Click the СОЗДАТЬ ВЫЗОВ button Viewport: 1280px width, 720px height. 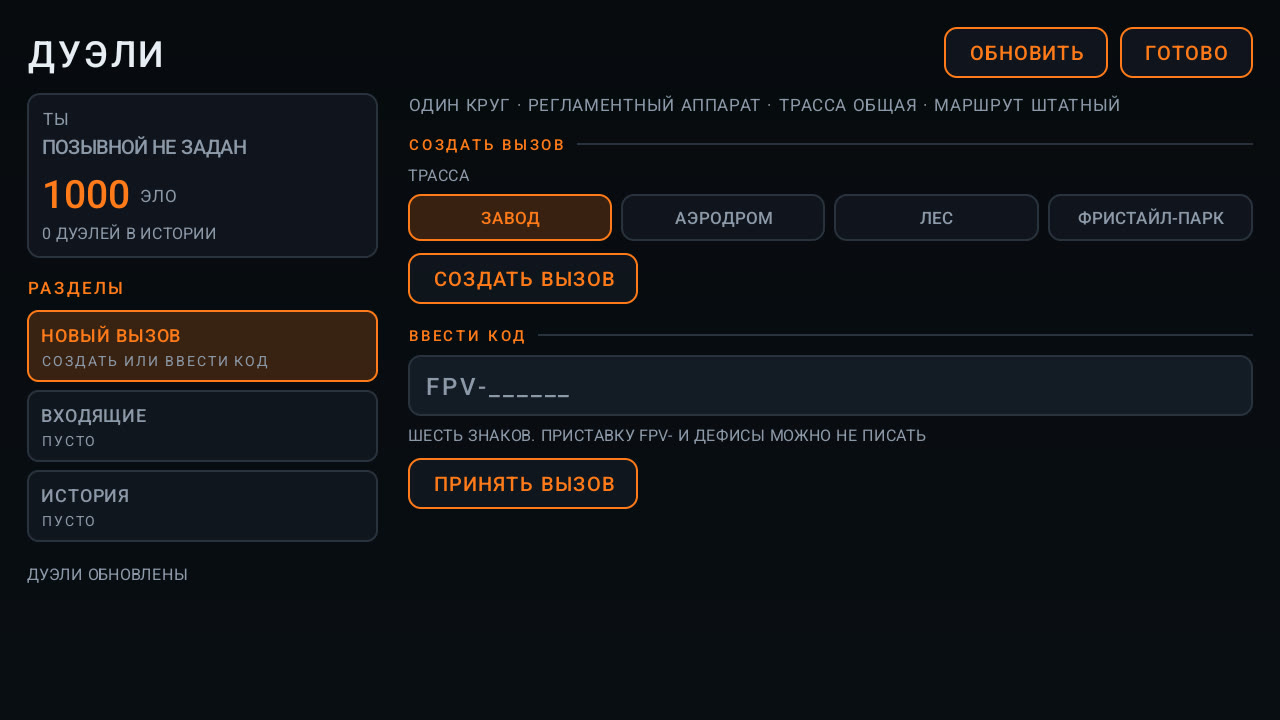523,279
